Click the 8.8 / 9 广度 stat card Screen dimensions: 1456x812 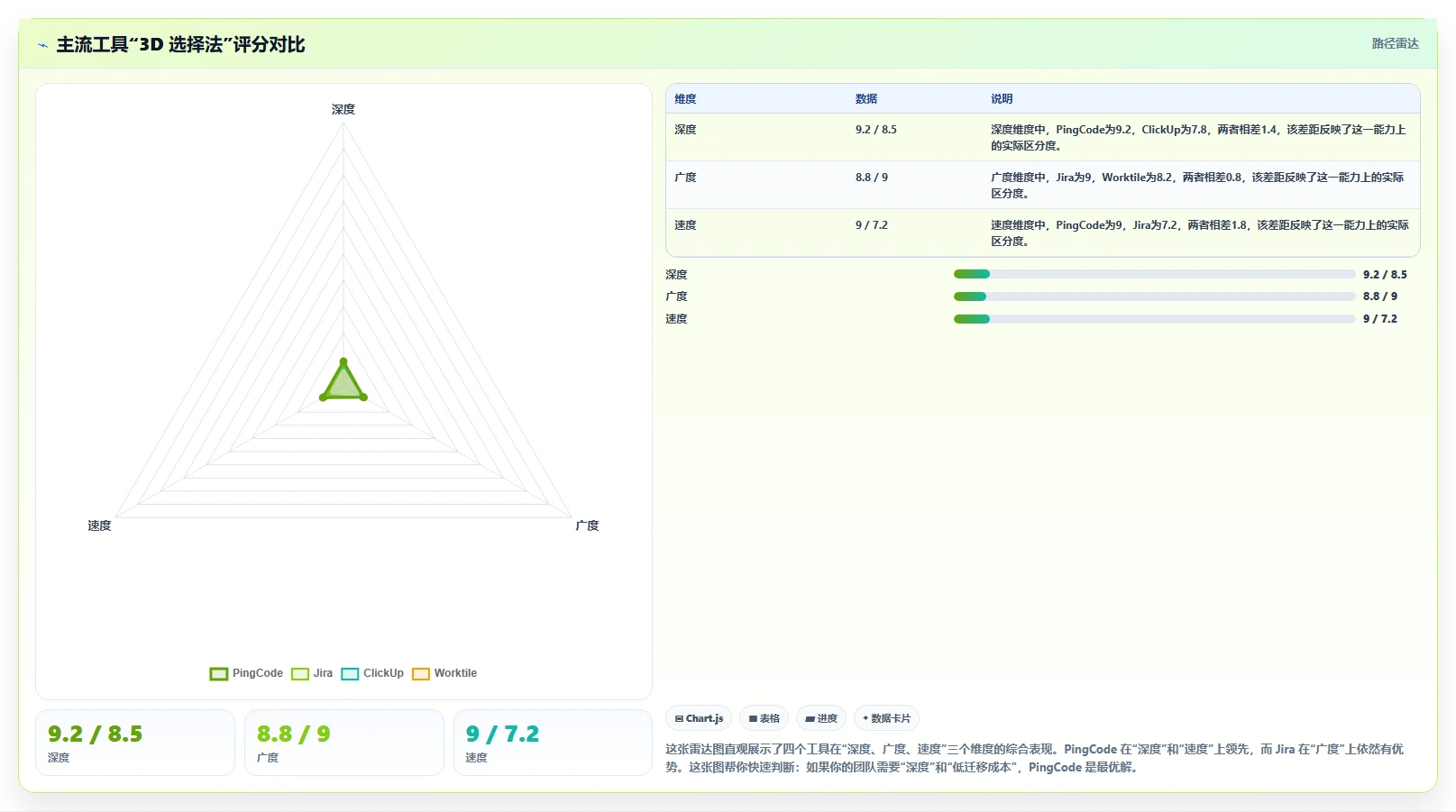point(344,743)
